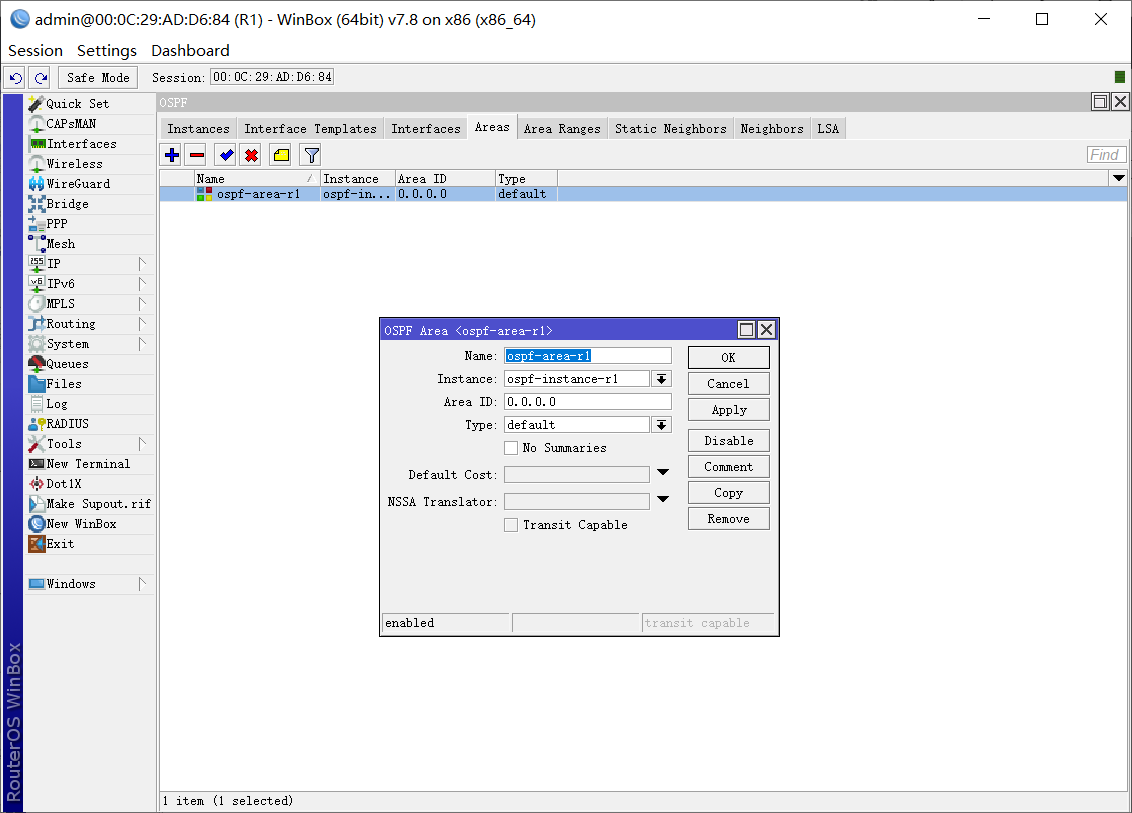Launch a New WinBox session

tap(90, 523)
